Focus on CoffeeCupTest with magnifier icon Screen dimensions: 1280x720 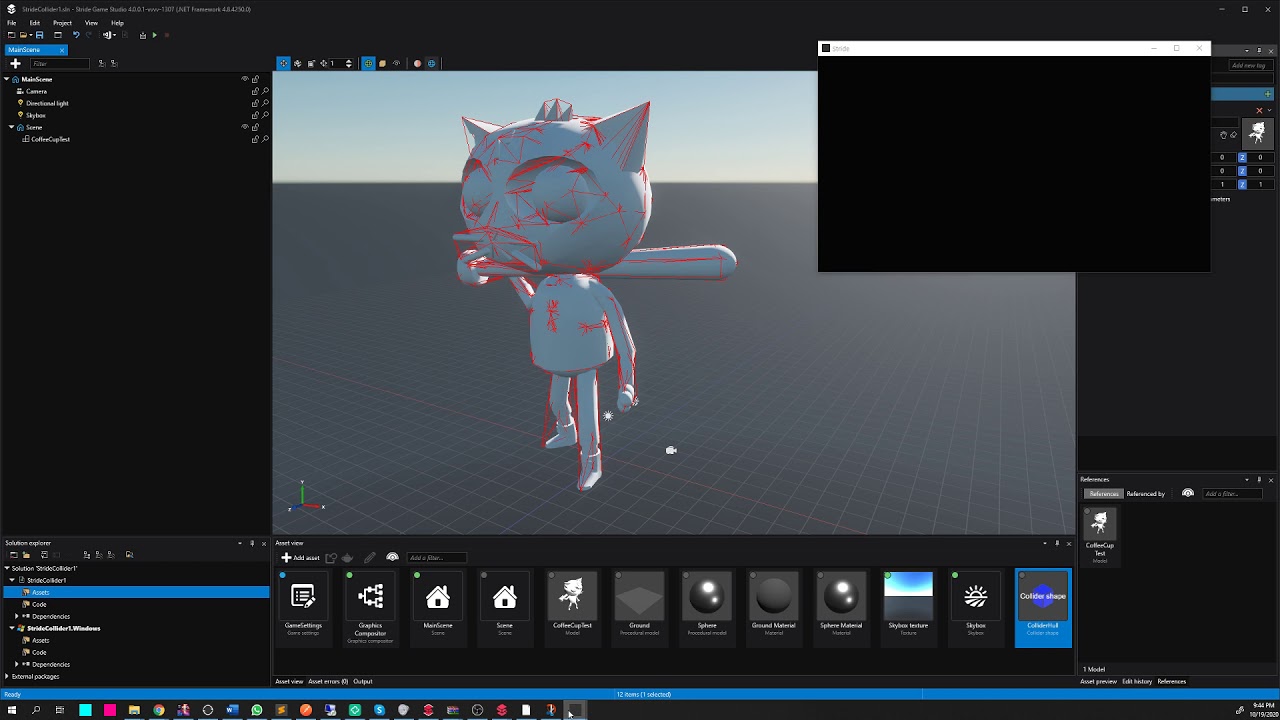(x=265, y=139)
